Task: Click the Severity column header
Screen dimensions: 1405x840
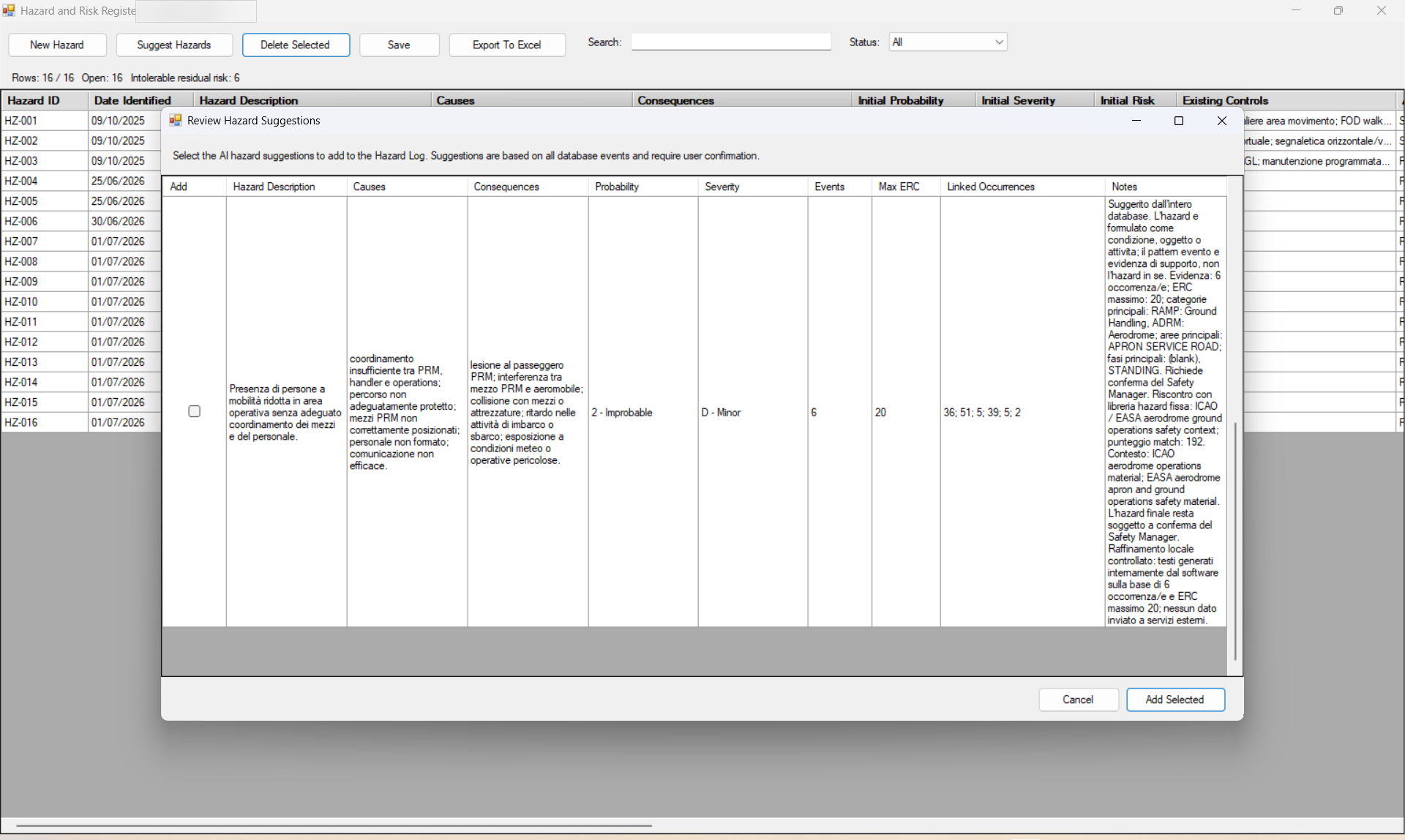Action: point(753,187)
